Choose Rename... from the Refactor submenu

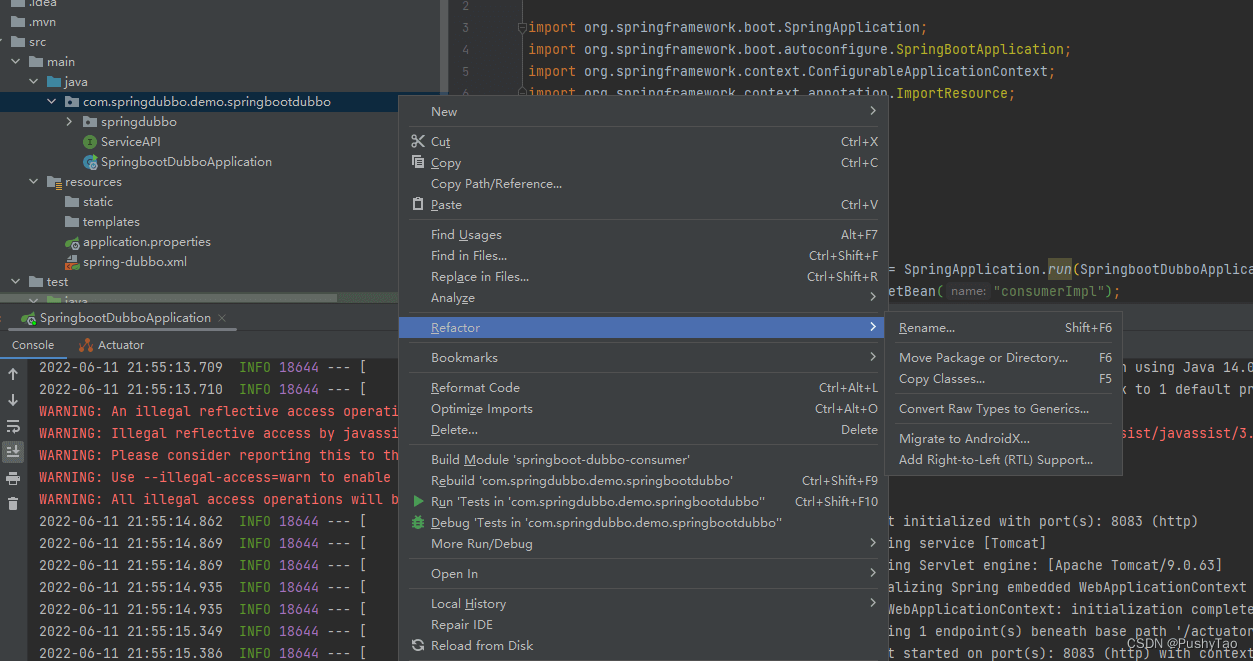[926, 328]
